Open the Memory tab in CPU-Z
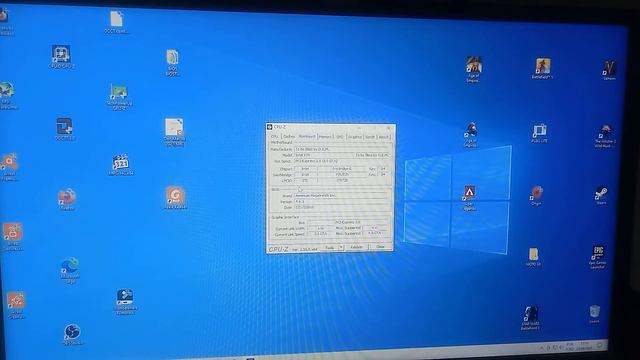 pyautogui.click(x=325, y=137)
